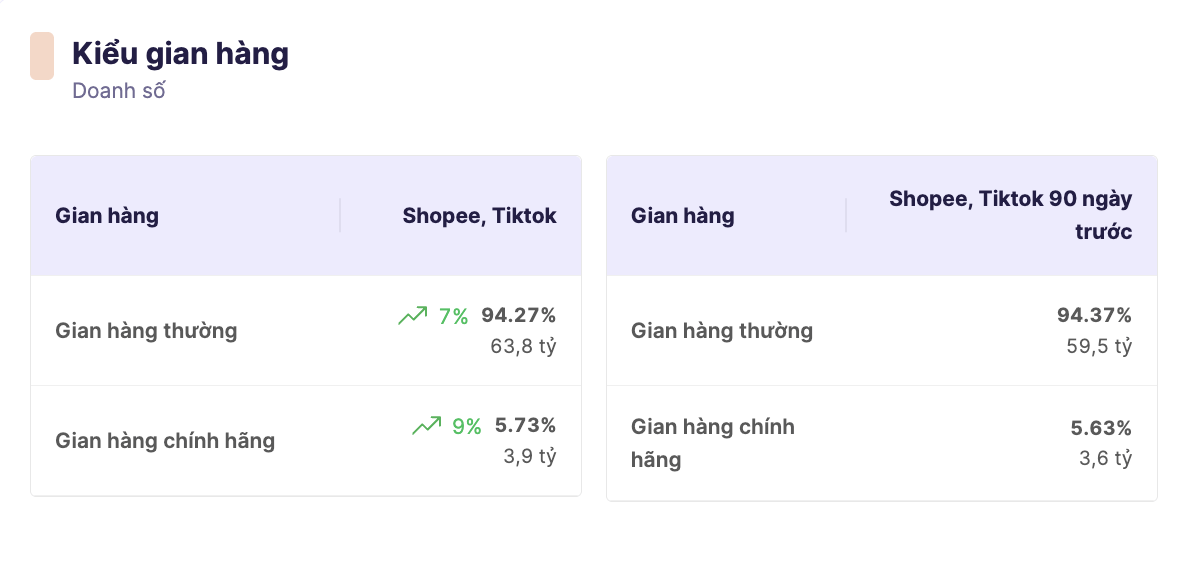Click the 59,5 tỷ revenue value

[x=1099, y=347]
